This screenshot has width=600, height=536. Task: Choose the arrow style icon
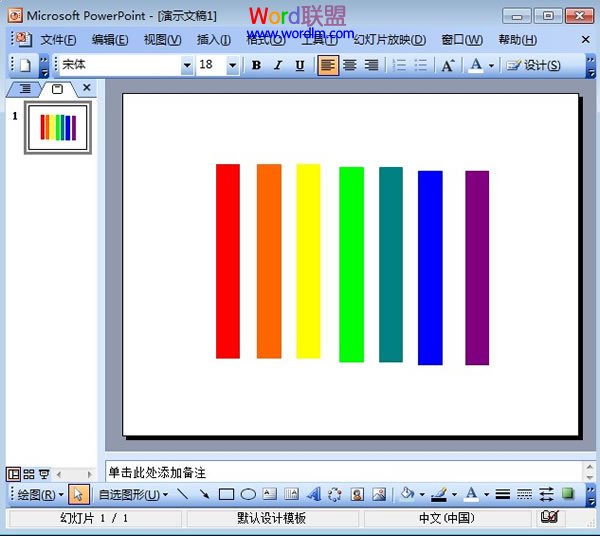point(546,494)
